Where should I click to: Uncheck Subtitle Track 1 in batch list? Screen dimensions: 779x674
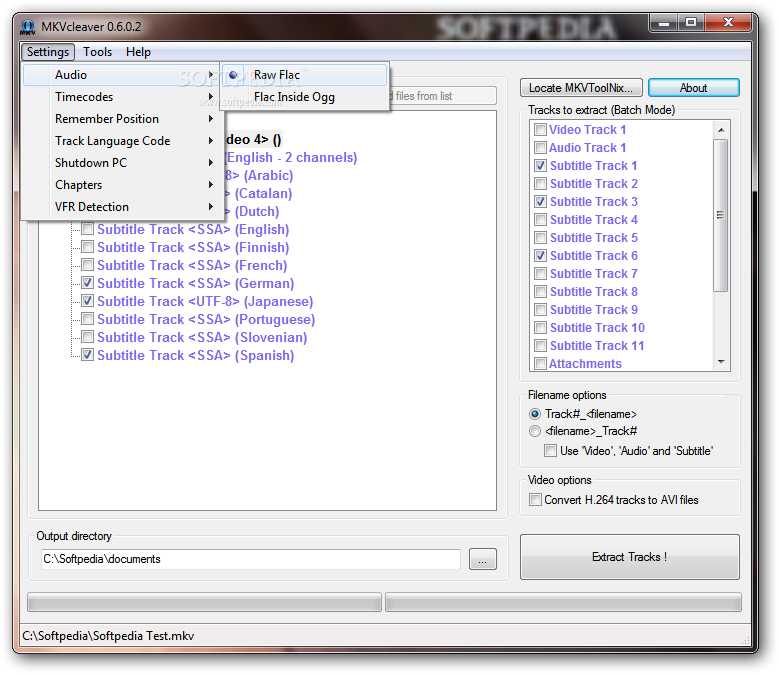point(540,165)
